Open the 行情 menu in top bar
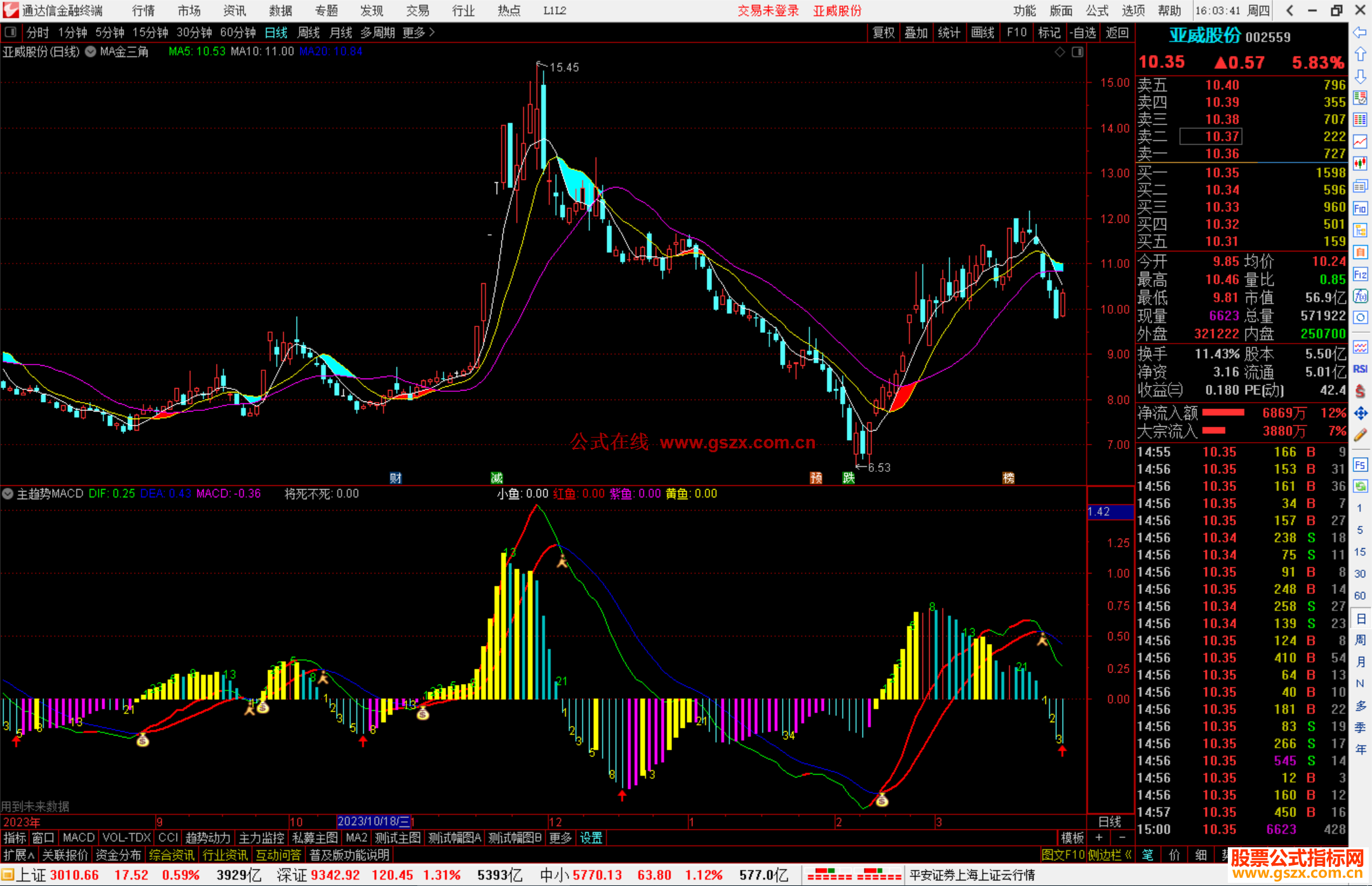Image resolution: width=1372 pixels, height=886 pixels. tap(143, 11)
